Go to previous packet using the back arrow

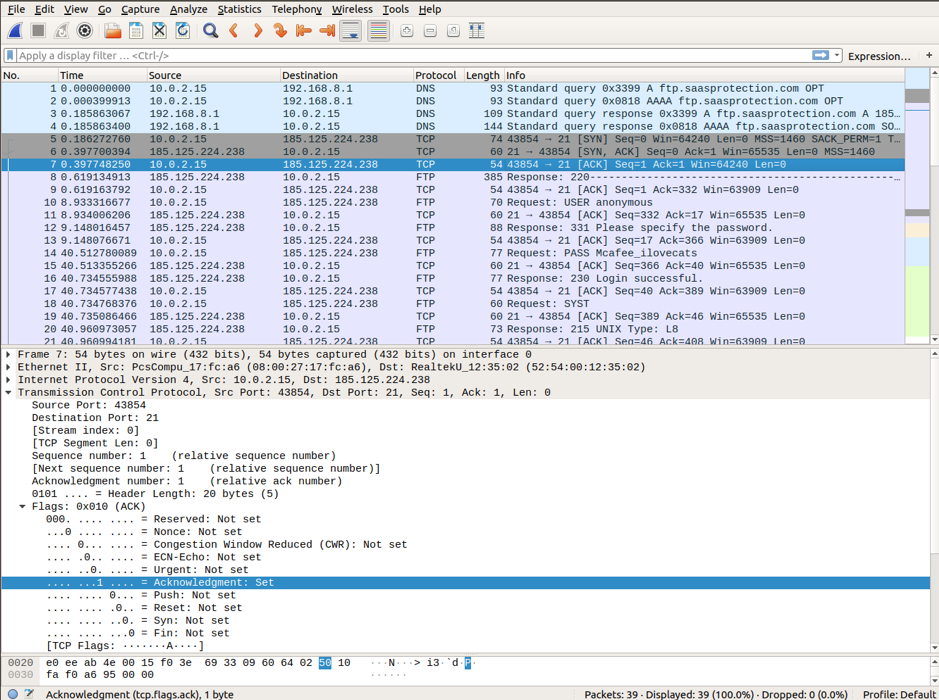point(234,31)
